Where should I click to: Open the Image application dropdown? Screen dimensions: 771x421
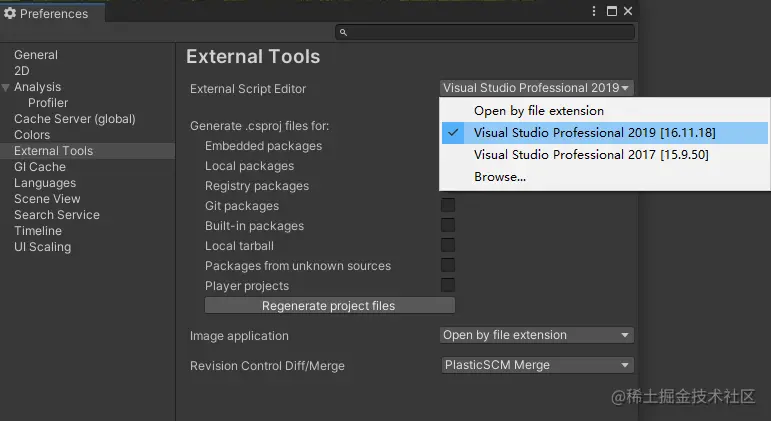point(536,335)
